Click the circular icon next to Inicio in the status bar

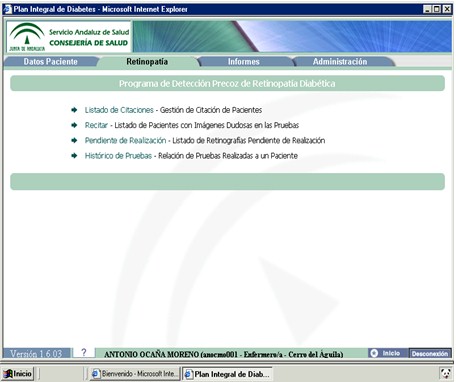[x=374, y=353]
